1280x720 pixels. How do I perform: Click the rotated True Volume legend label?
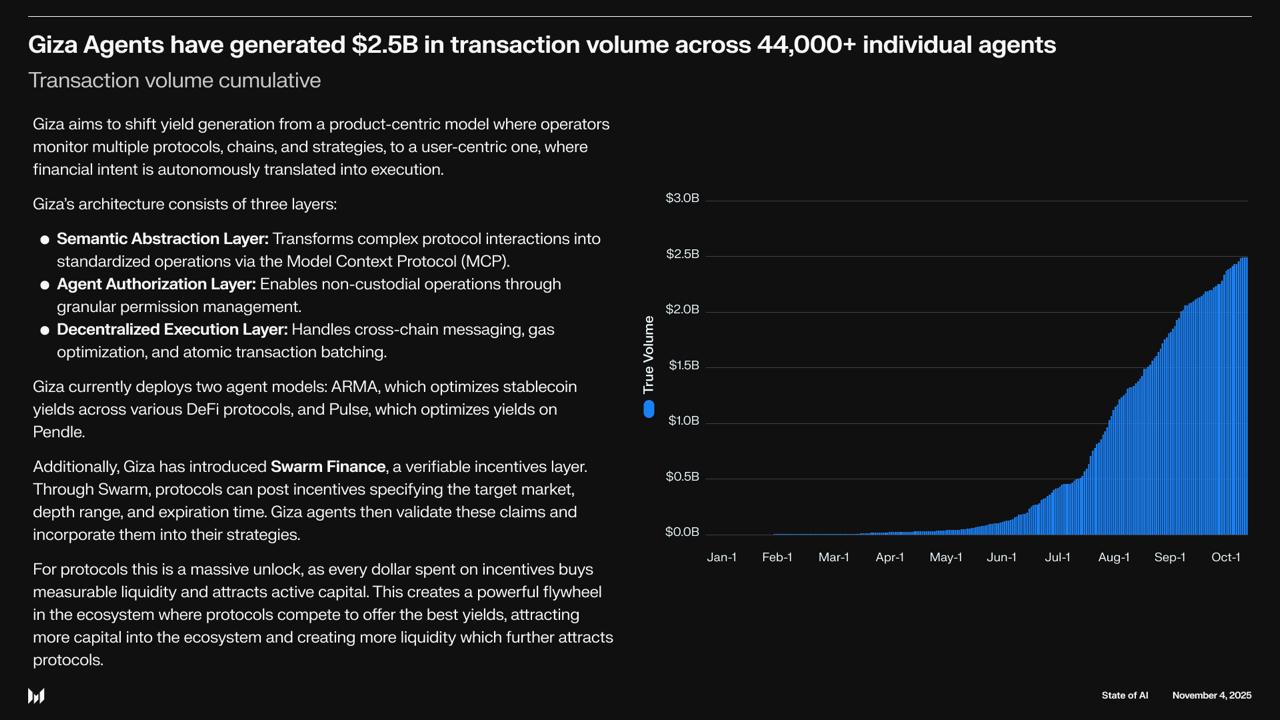[649, 354]
